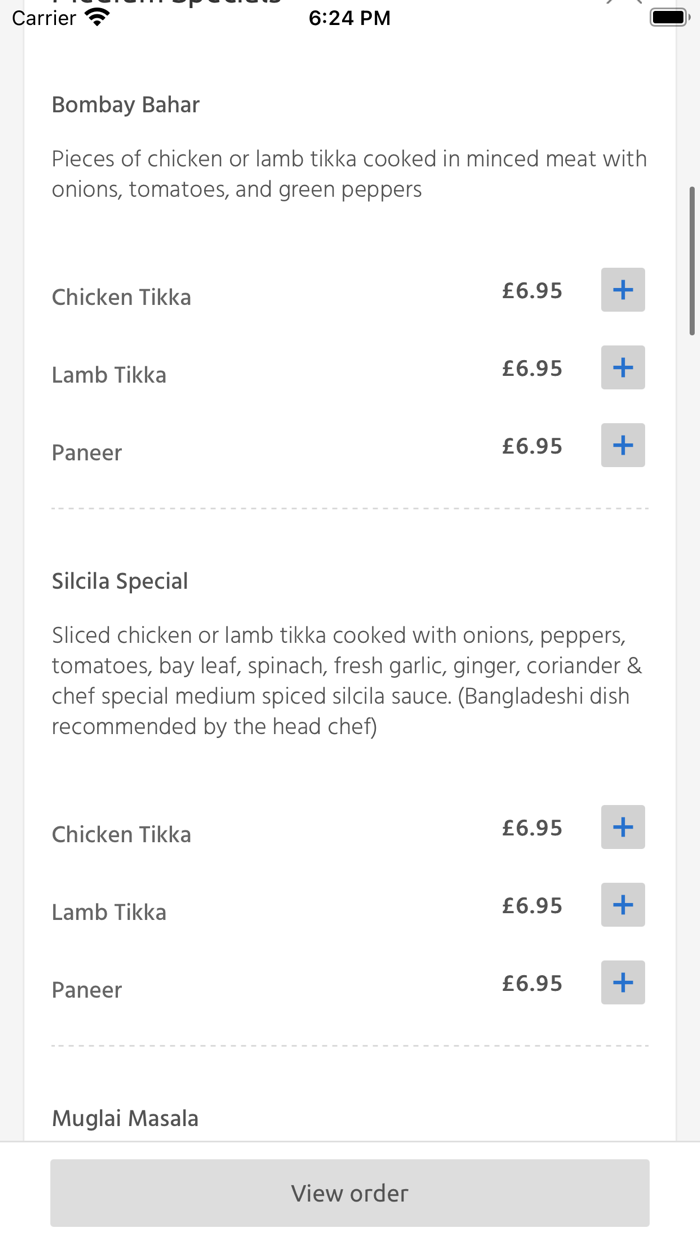The width and height of the screenshot is (700, 1244).
Task: Click the scrollbar on the right edge
Action: [693, 255]
